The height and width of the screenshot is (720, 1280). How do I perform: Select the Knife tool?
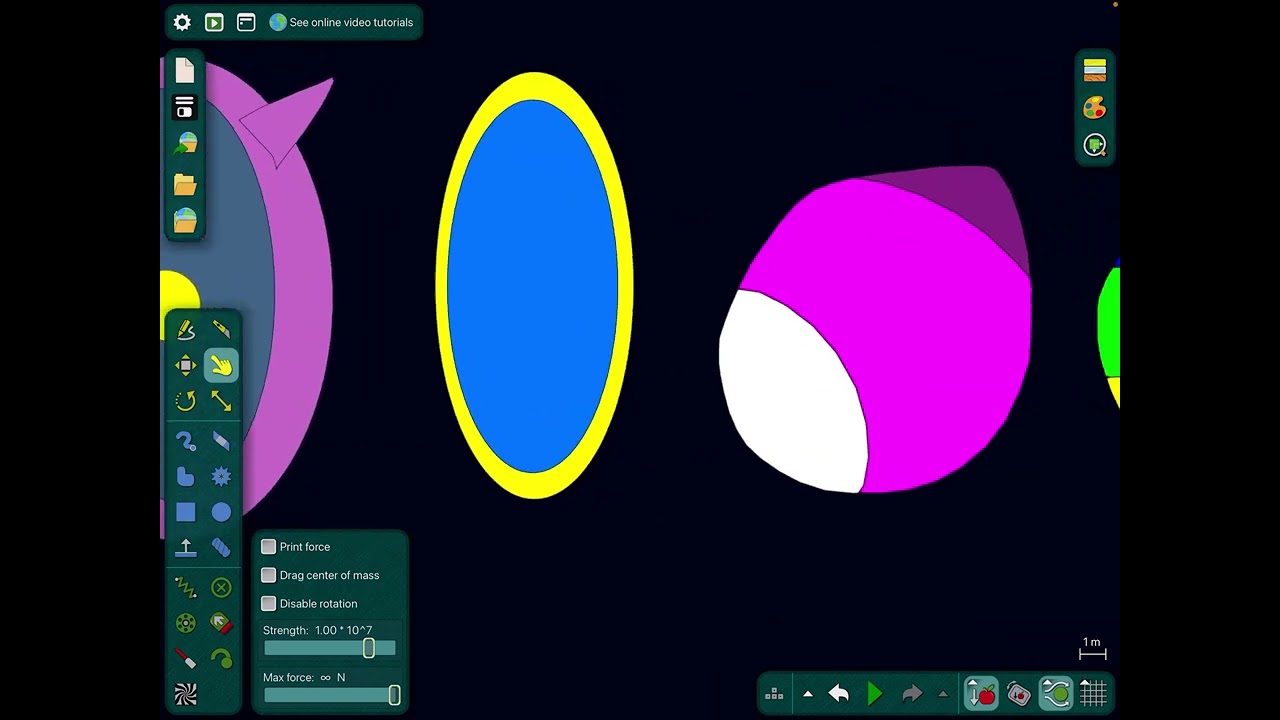pyautogui.click(x=221, y=329)
